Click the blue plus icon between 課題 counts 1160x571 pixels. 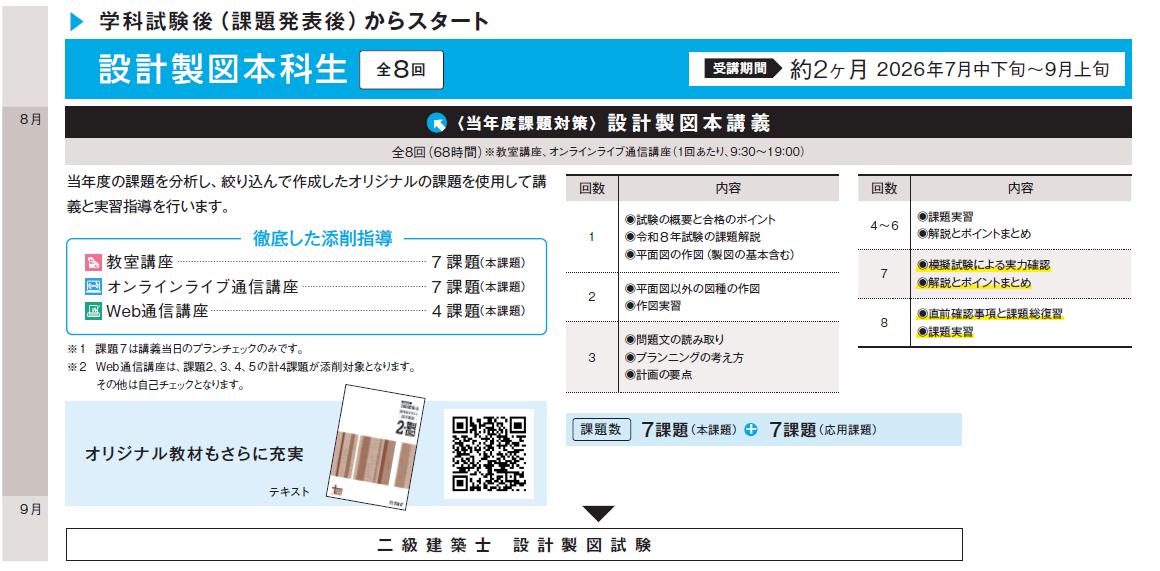751,430
